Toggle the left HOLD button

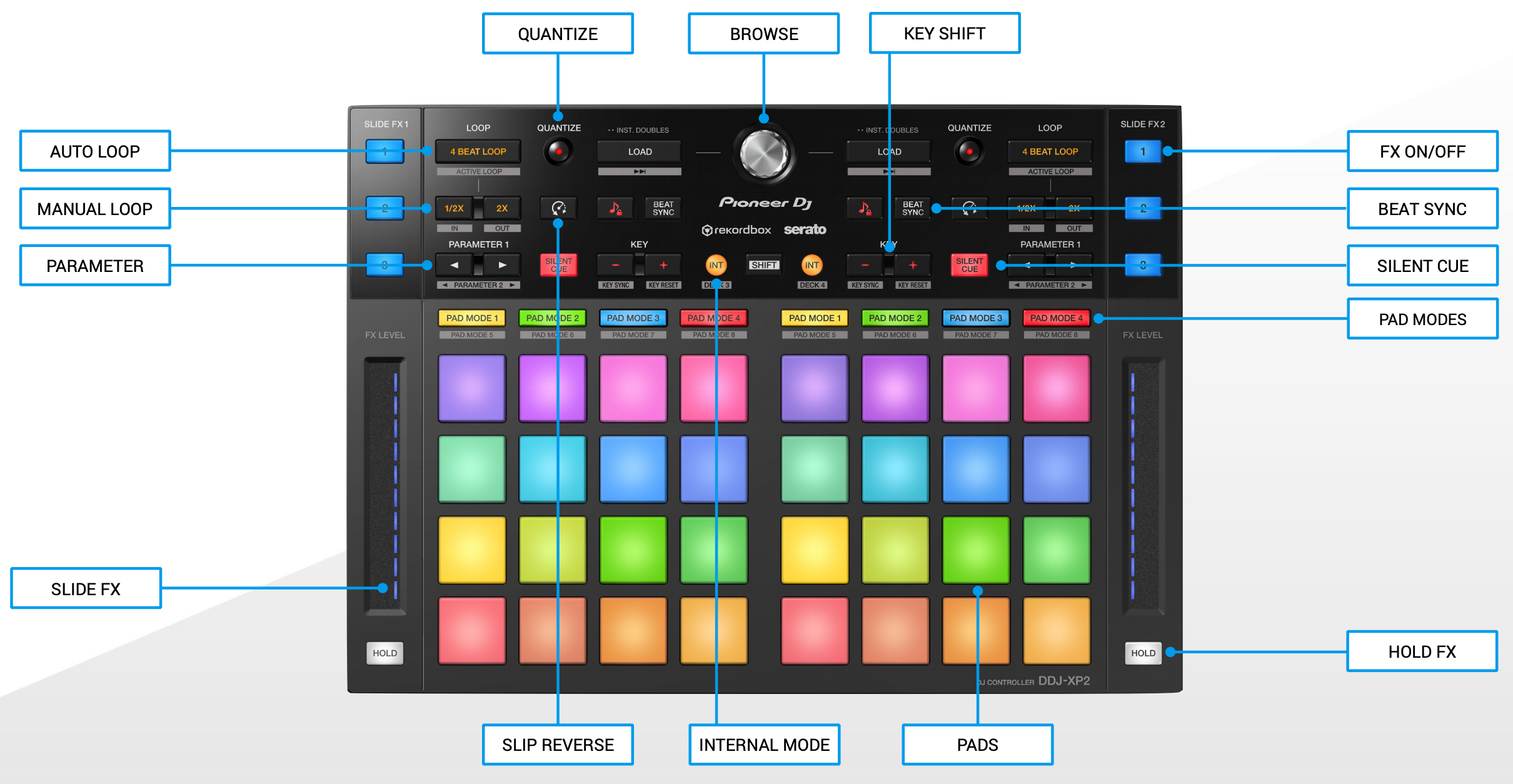coord(385,653)
